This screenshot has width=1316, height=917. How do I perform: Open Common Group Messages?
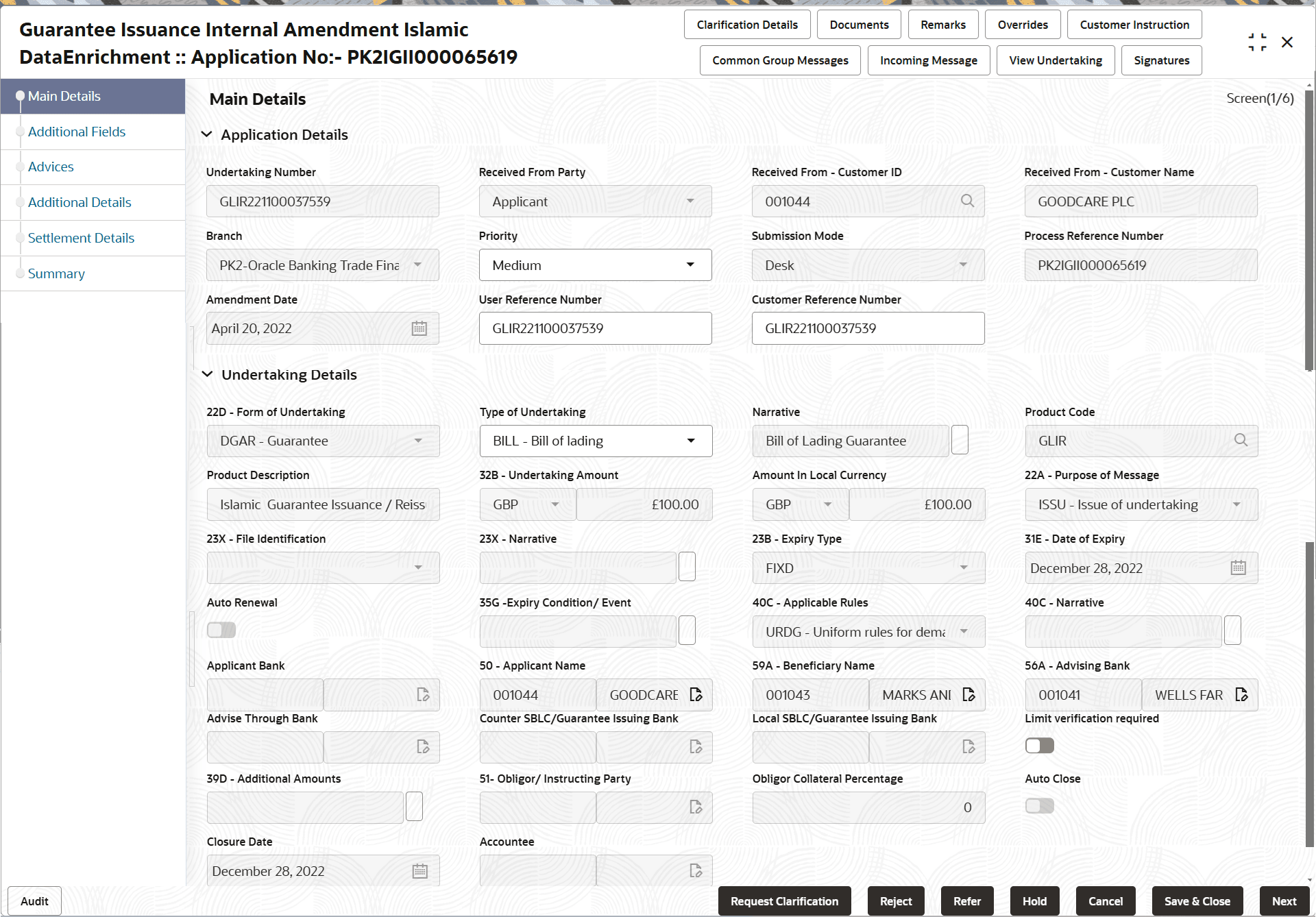(779, 60)
